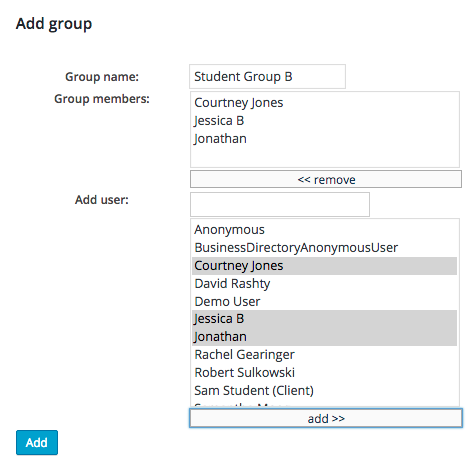The image size is (473, 468).
Task: Click the blue Add button
Action: (37, 442)
